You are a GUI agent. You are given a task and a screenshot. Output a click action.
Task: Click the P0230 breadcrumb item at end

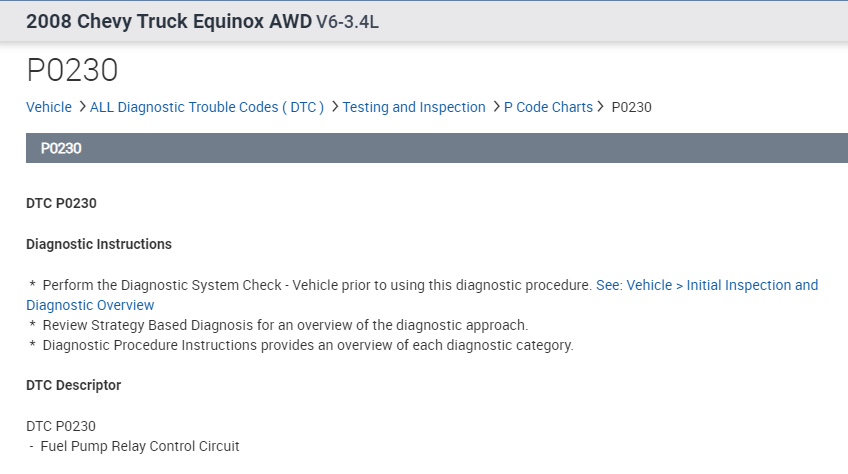coord(631,107)
